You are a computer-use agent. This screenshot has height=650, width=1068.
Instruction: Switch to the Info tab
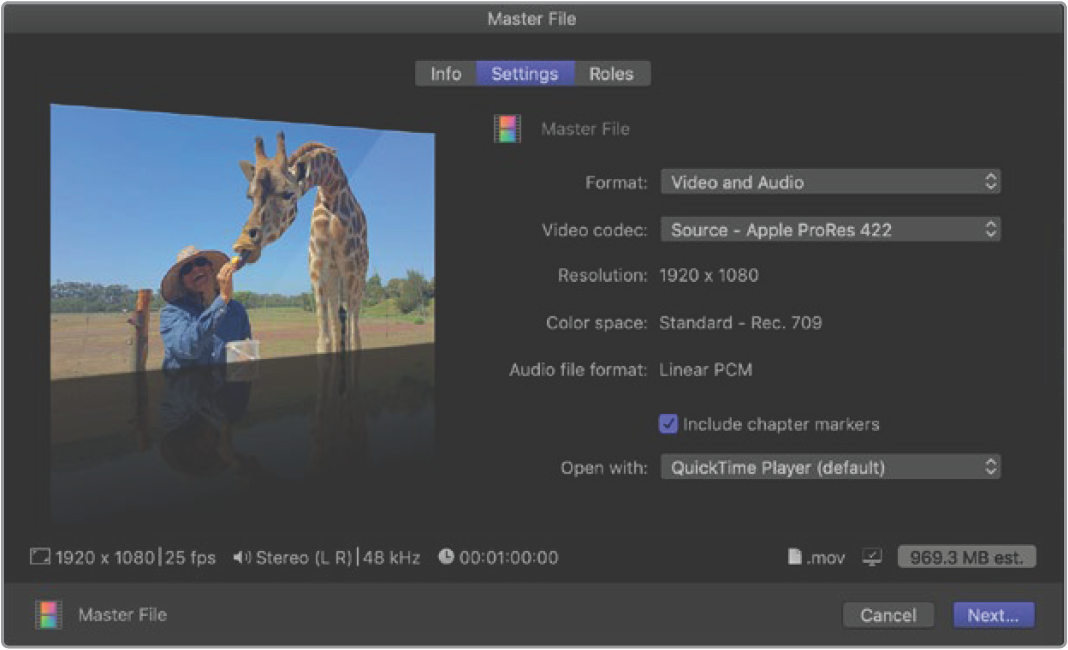tap(445, 74)
